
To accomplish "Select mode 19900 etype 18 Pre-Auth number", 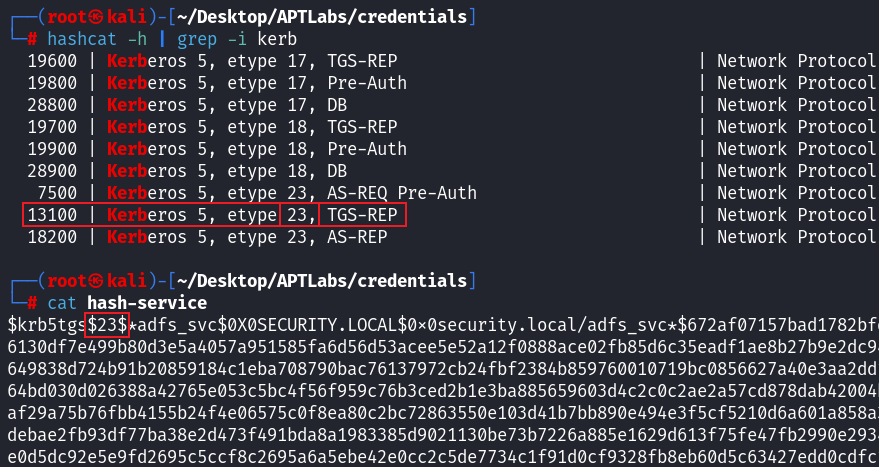I will tap(55, 149).
